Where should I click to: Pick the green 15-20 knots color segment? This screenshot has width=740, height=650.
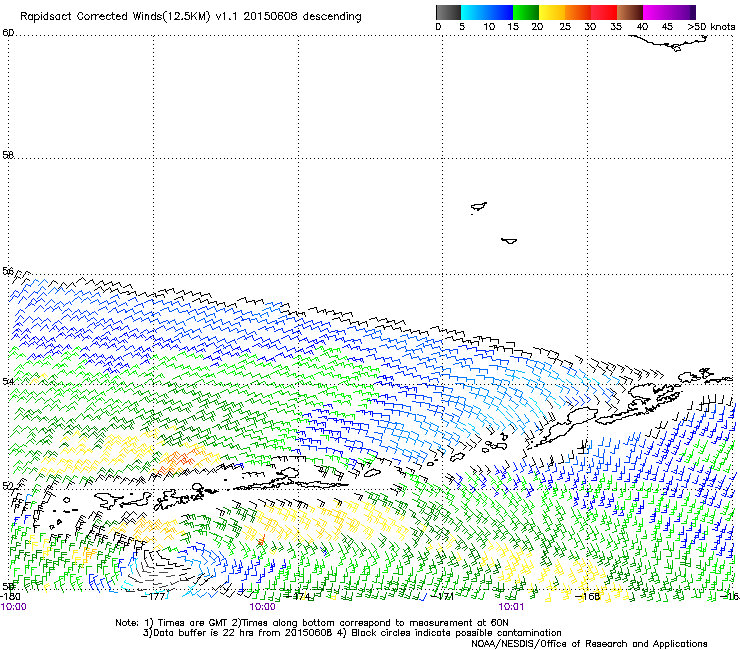526,12
